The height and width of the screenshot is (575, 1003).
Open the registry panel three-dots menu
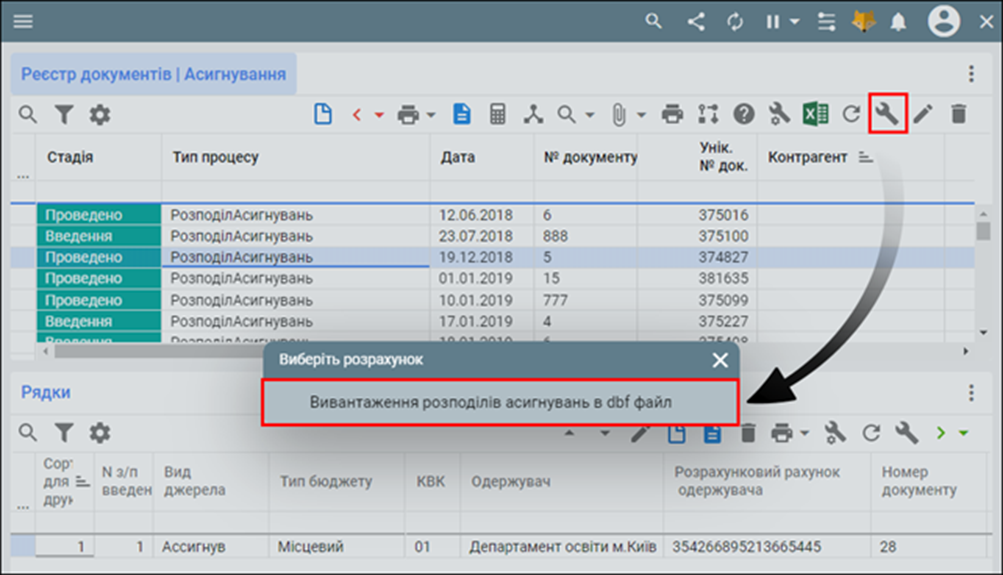(x=970, y=74)
